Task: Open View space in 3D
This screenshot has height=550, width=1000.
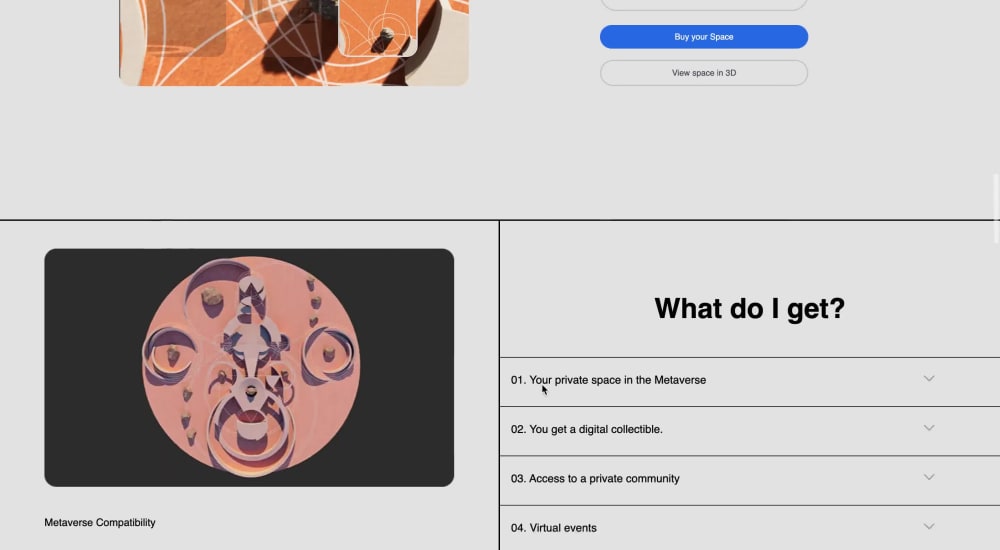Action: [703, 73]
